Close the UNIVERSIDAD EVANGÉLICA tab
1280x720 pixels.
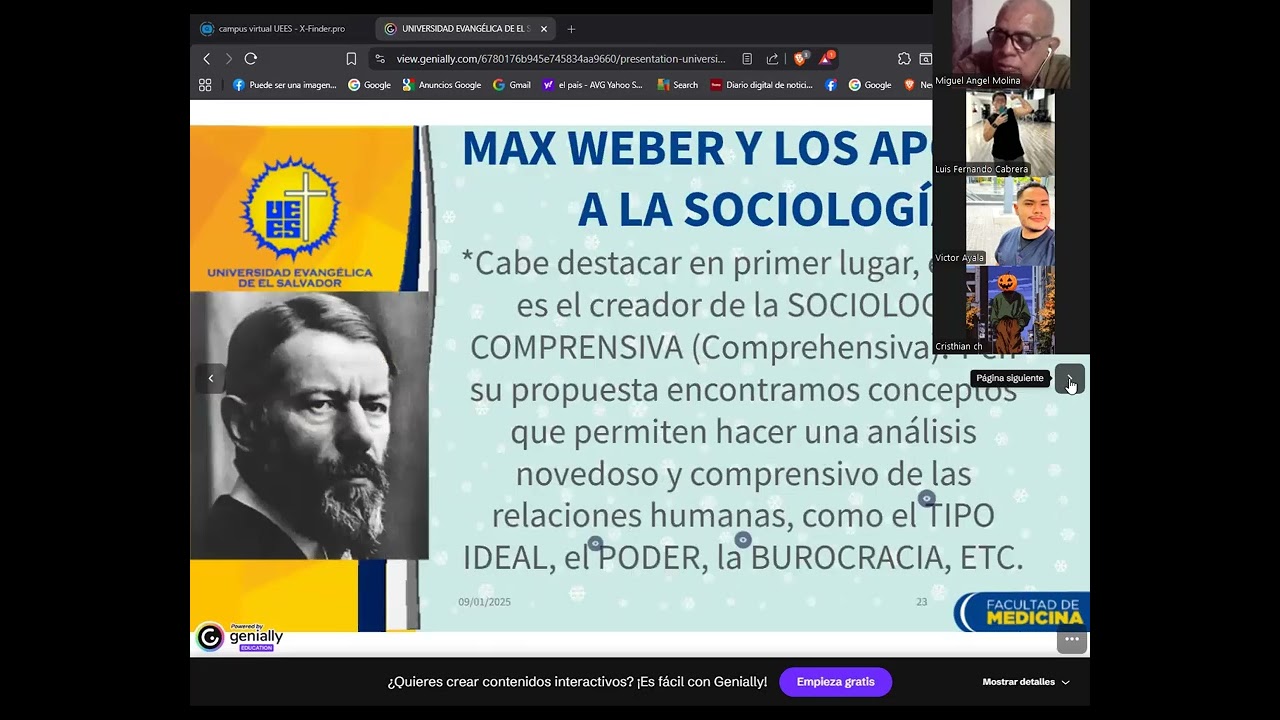(x=544, y=29)
